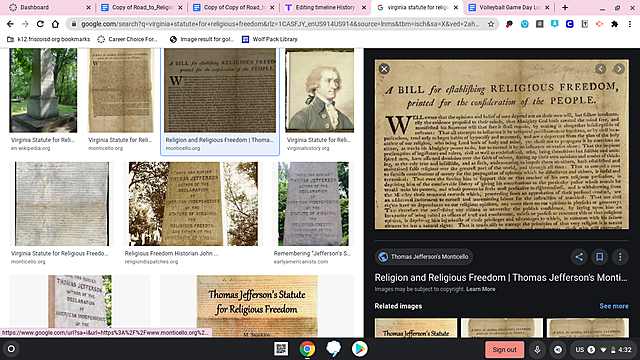Image resolution: width=640 pixels, height=360 pixels.
Task: Launch Chrome from the shelf
Action: click(x=307, y=349)
